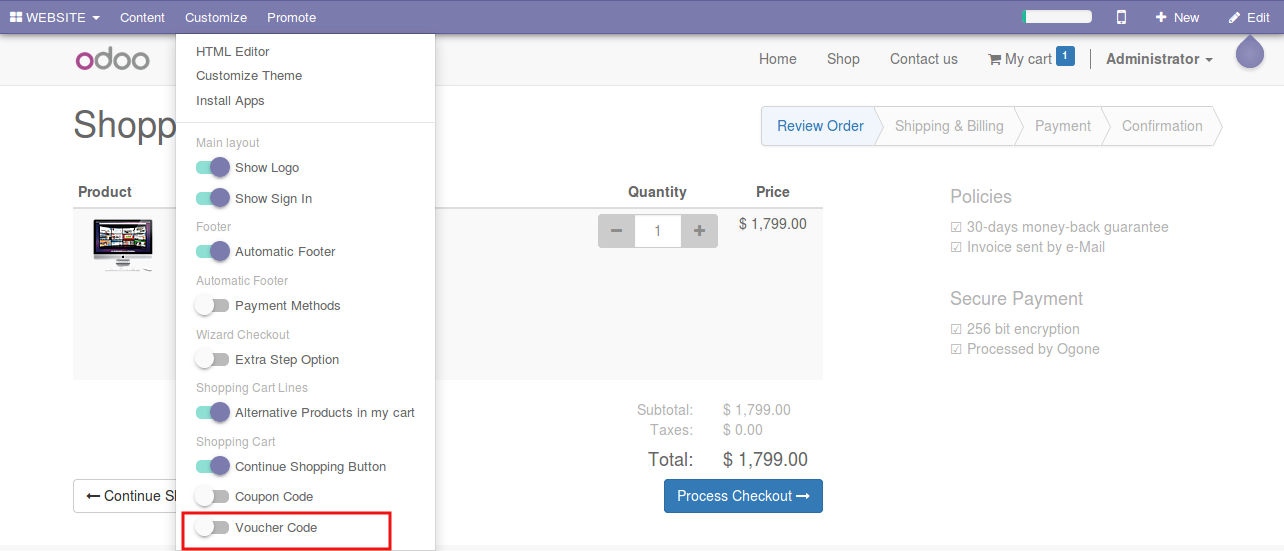
Task: Enable the Voucher Code toggle
Action: pos(212,527)
